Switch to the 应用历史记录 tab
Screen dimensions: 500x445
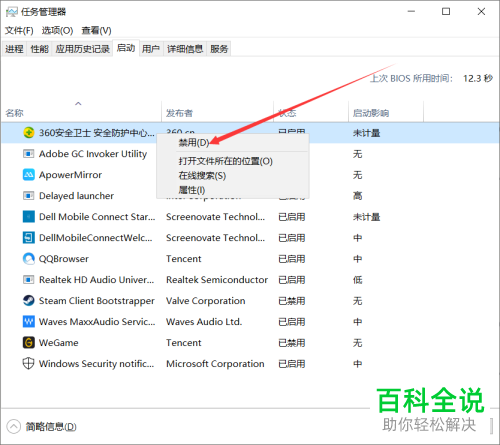click(83, 49)
